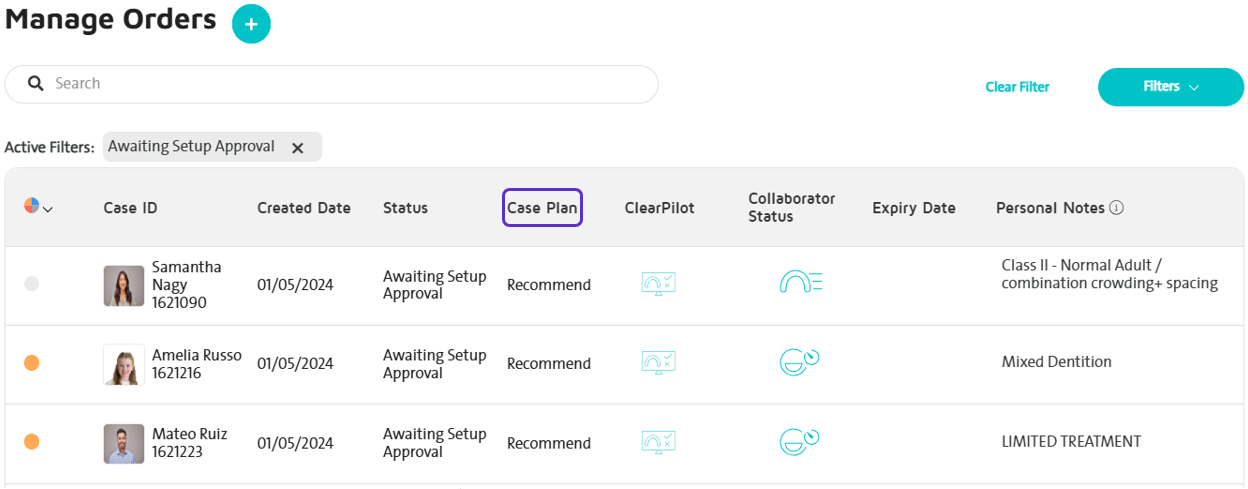
Task: Open Amelia Russo's ClearPilot icon
Action: 659,363
